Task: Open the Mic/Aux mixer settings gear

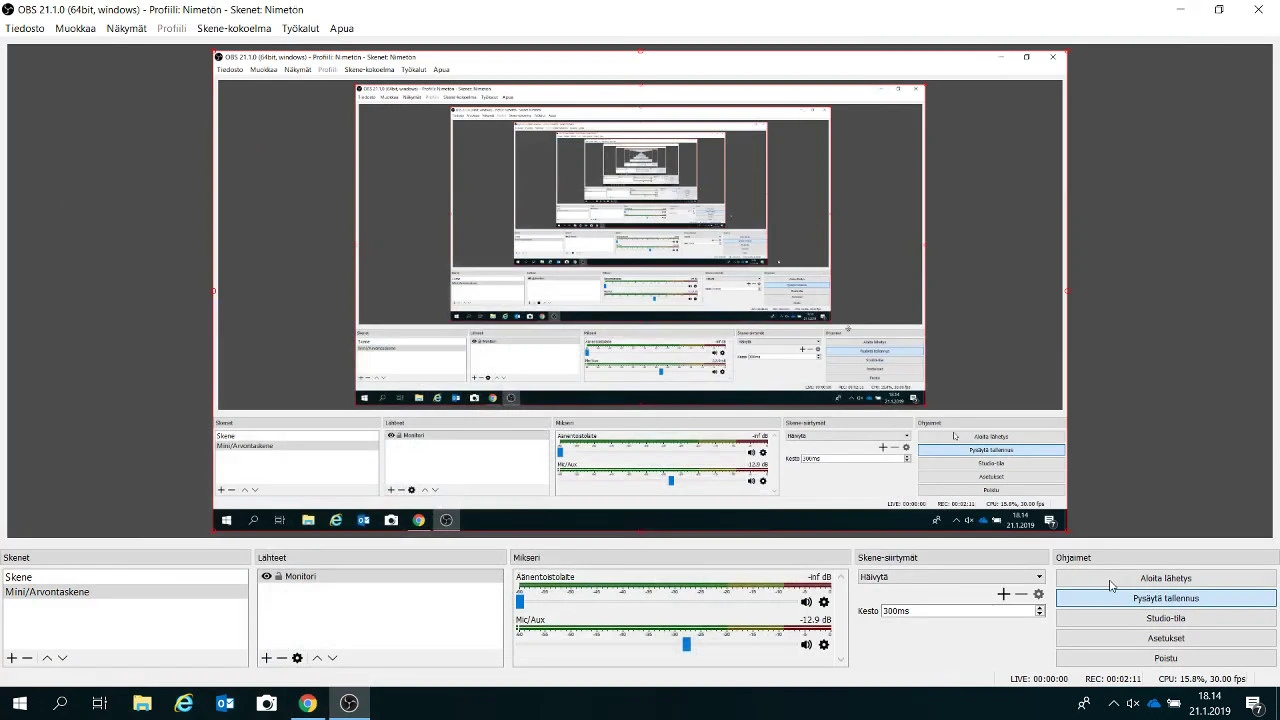Action: (824, 645)
